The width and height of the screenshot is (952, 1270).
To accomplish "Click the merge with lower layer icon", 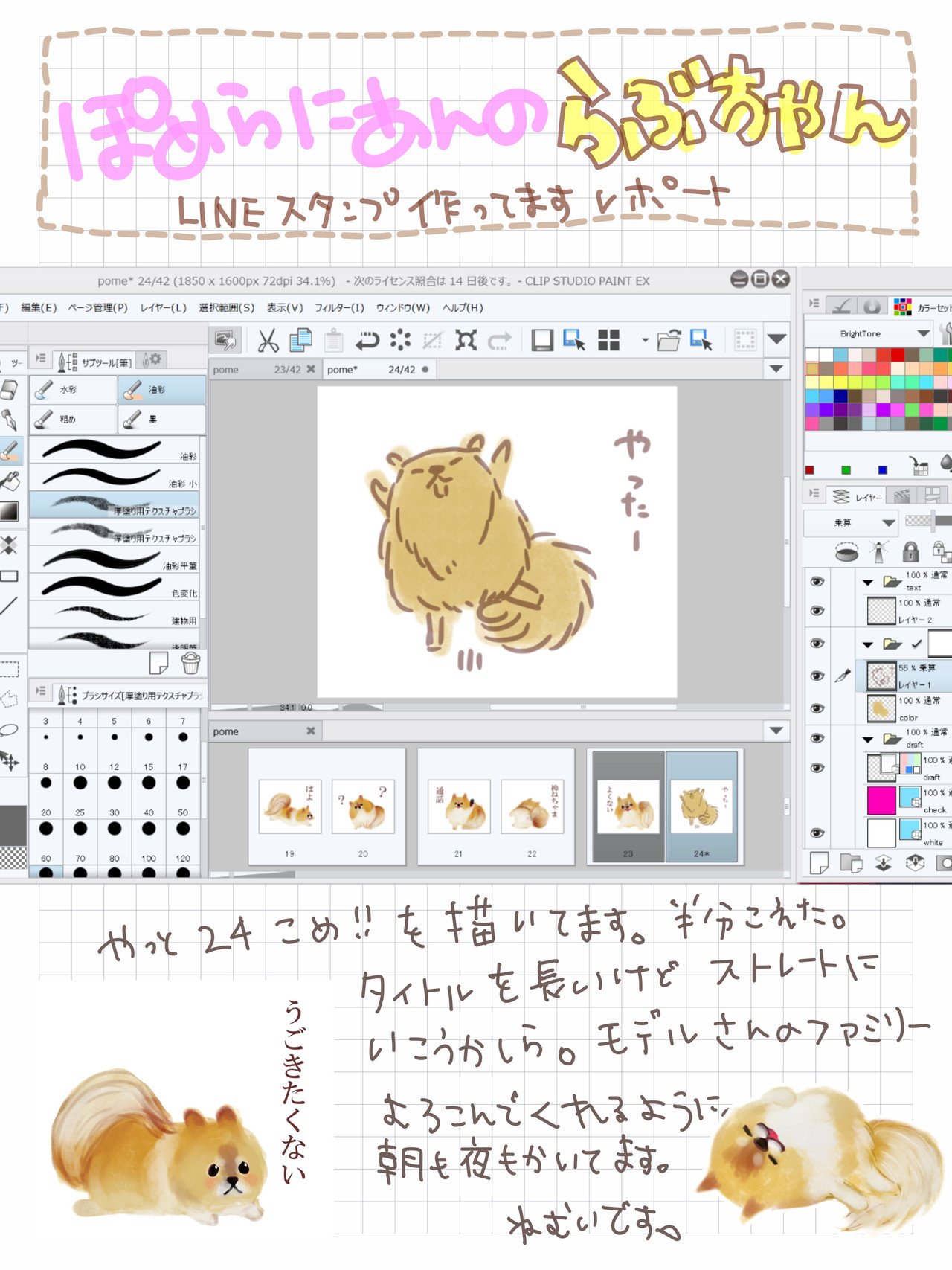I will [915, 863].
